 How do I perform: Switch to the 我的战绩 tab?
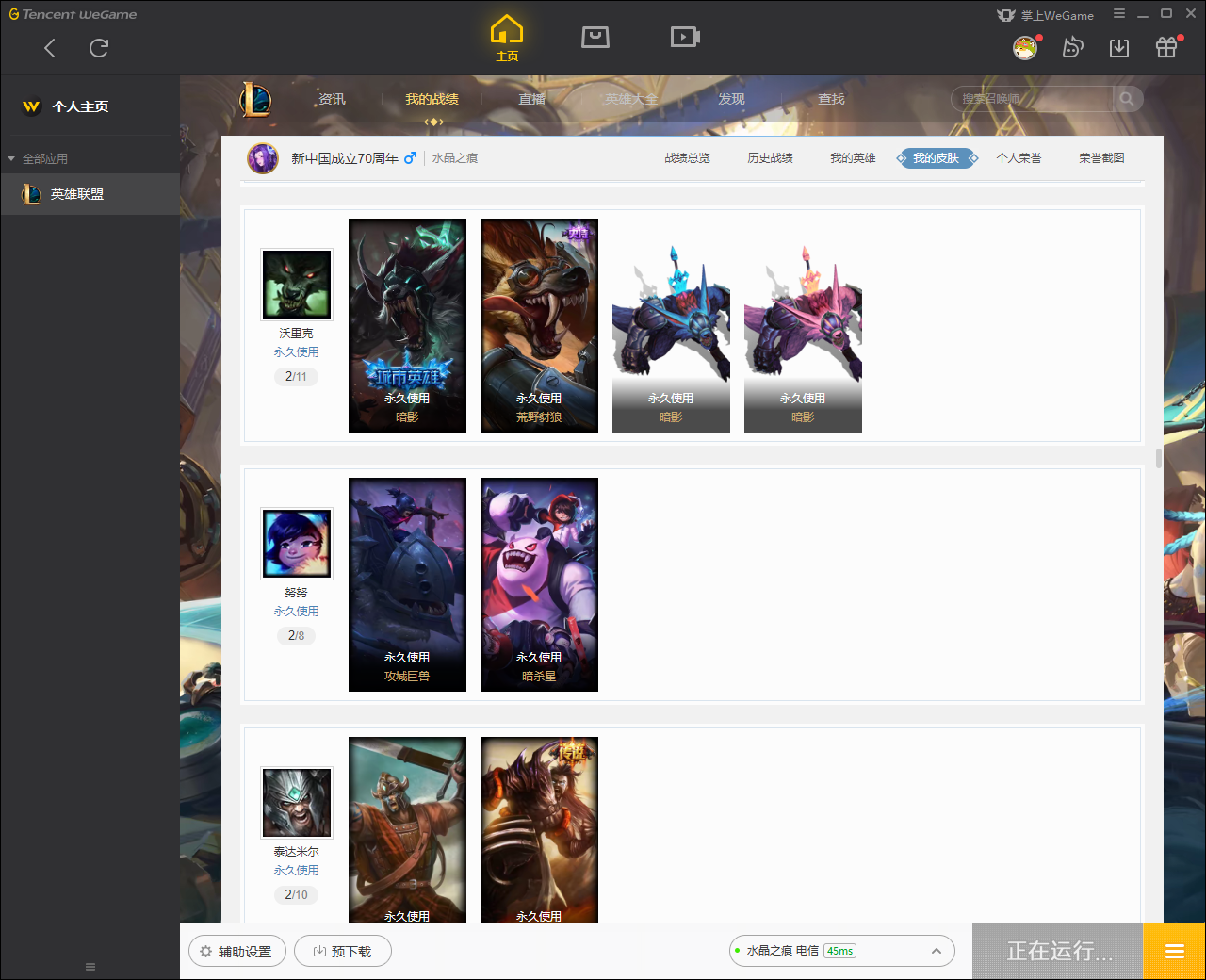[x=432, y=99]
